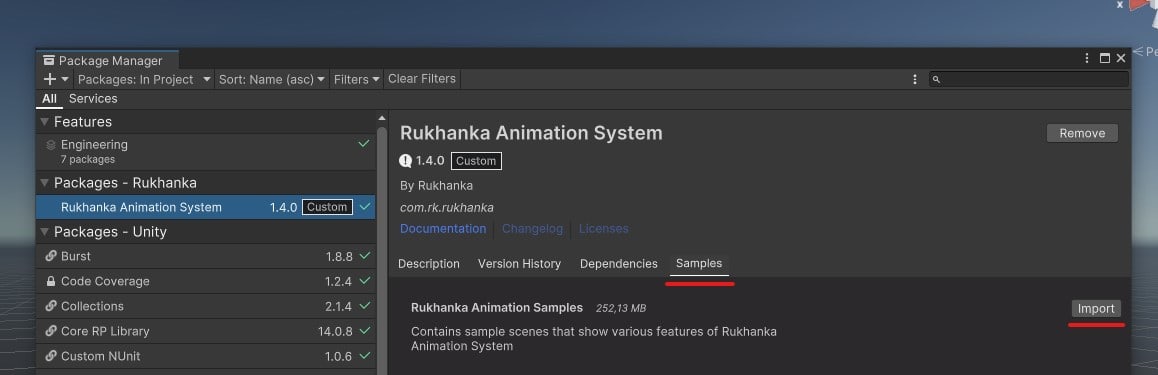Click the Code Coverage lock icon

point(51,281)
